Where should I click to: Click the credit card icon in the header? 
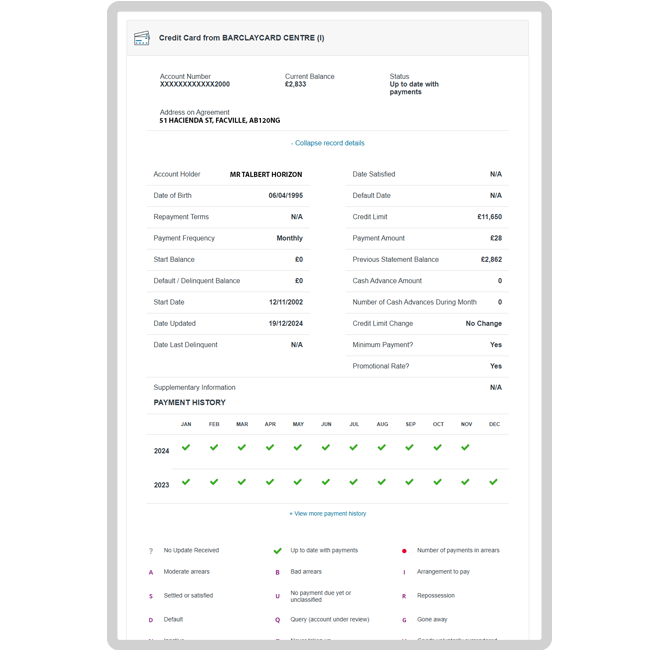coord(142,38)
